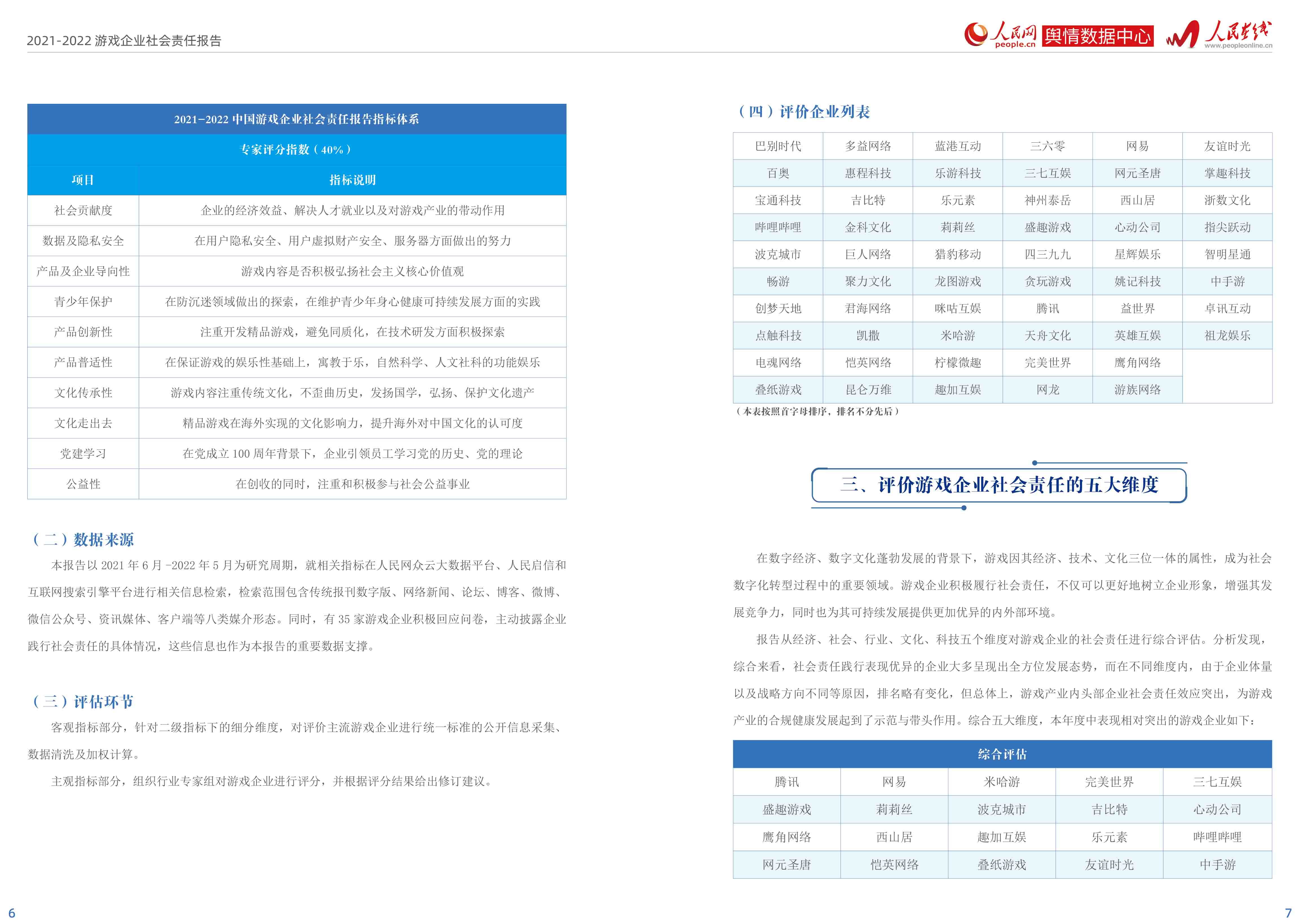The image size is (1304, 924).
Task: Click 波克城市 in the 综合评估 table
Action: [x=1001, y=810]
